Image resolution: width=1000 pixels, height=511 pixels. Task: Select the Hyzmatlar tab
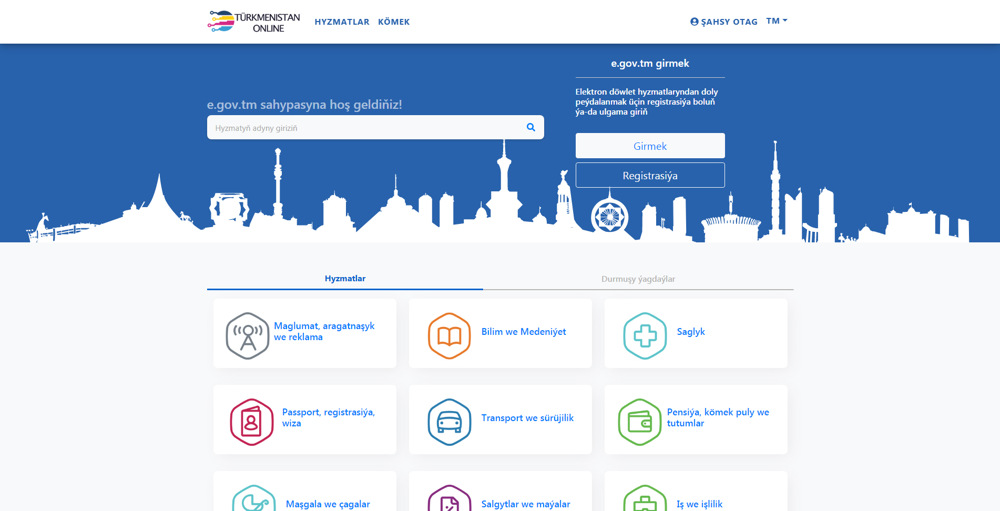345,279
